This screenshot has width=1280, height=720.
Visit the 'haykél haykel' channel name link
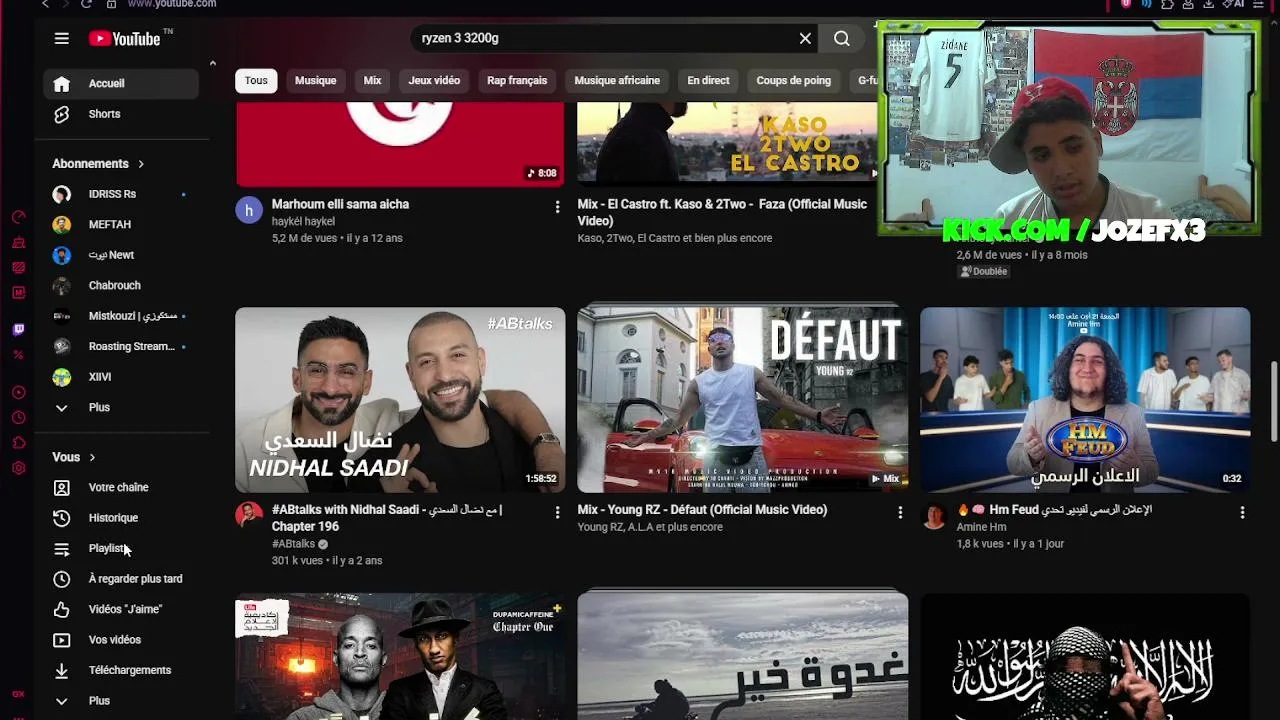coord(303,222)
